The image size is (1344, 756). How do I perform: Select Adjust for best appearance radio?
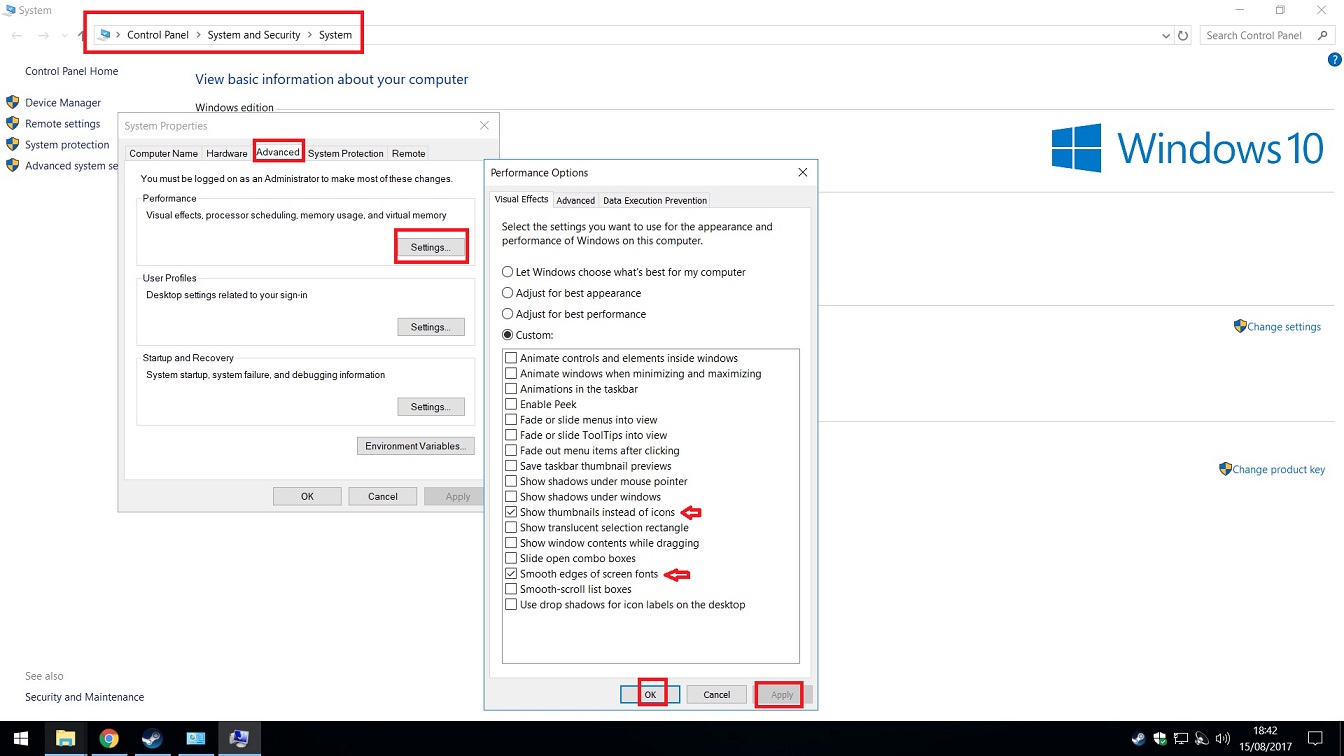coord(508,293)
